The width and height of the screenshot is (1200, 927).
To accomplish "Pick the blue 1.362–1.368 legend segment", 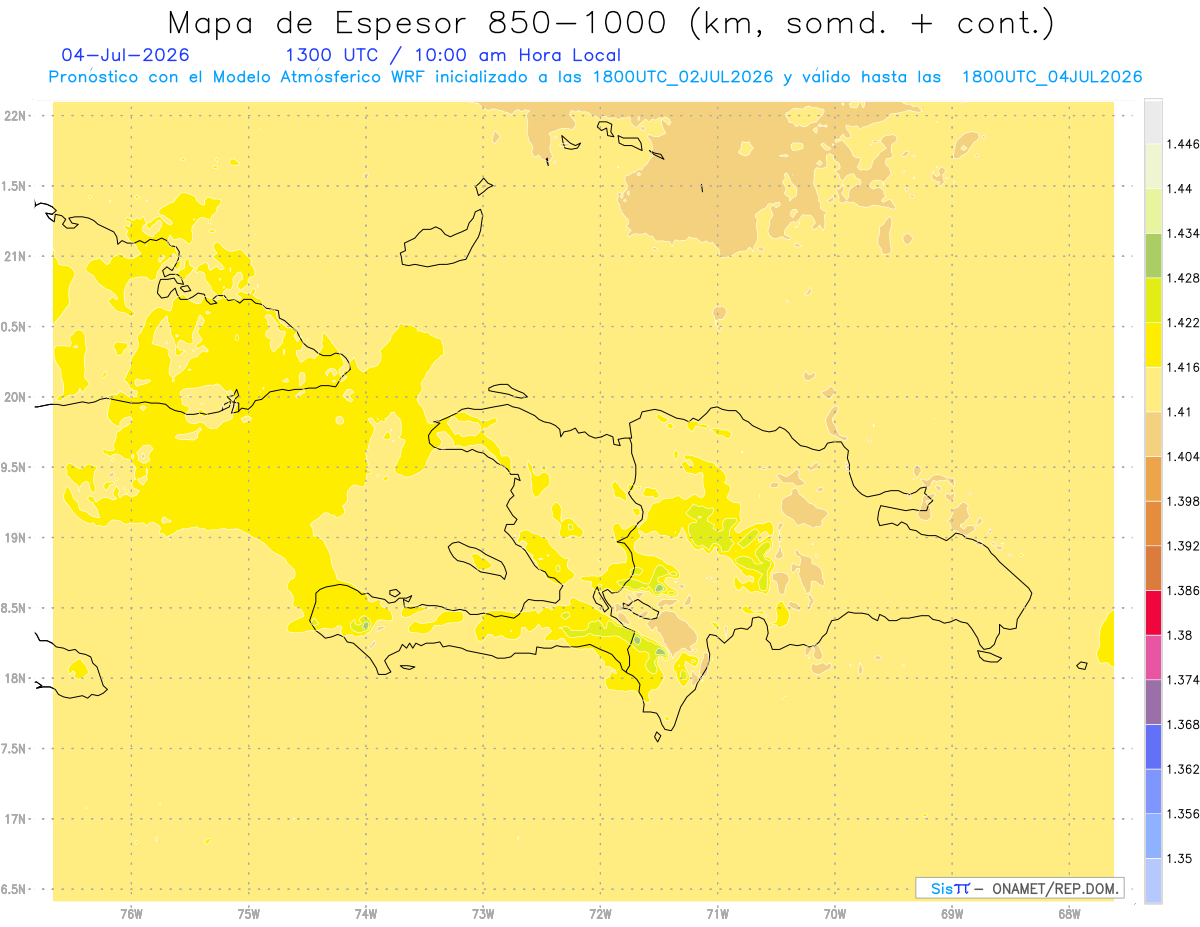I will pyautogui.click(x=1153, y=746).
